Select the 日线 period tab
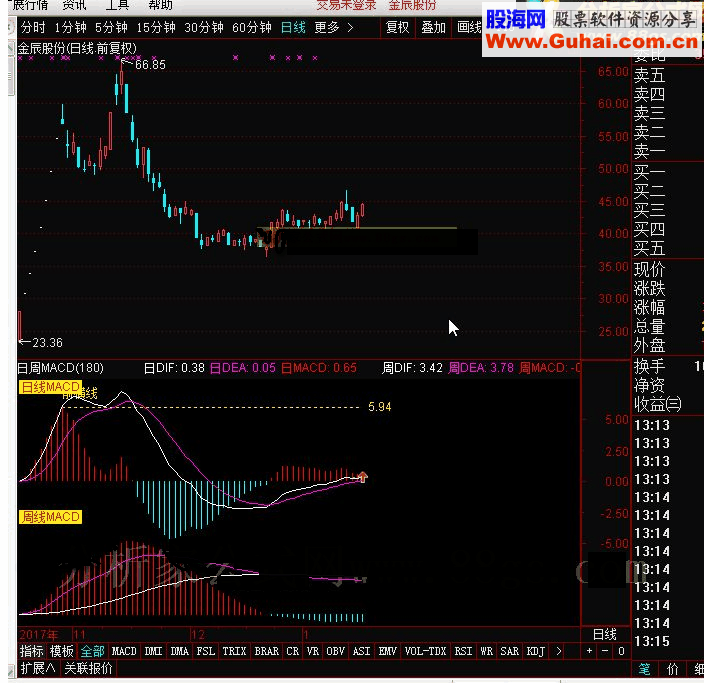Screen dimensions: 704x683 (293, 27)
